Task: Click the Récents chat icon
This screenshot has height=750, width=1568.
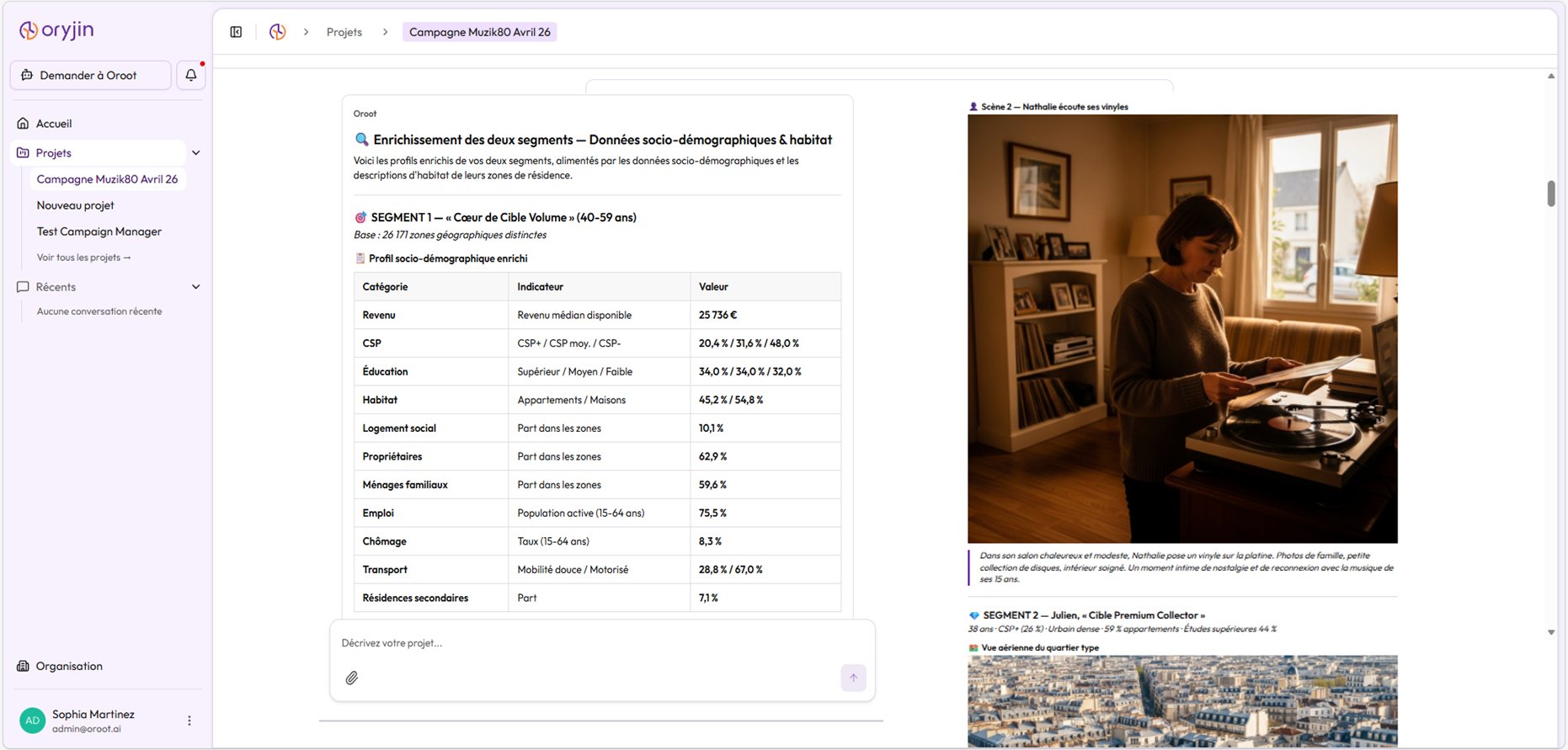Action: [23, 287]
